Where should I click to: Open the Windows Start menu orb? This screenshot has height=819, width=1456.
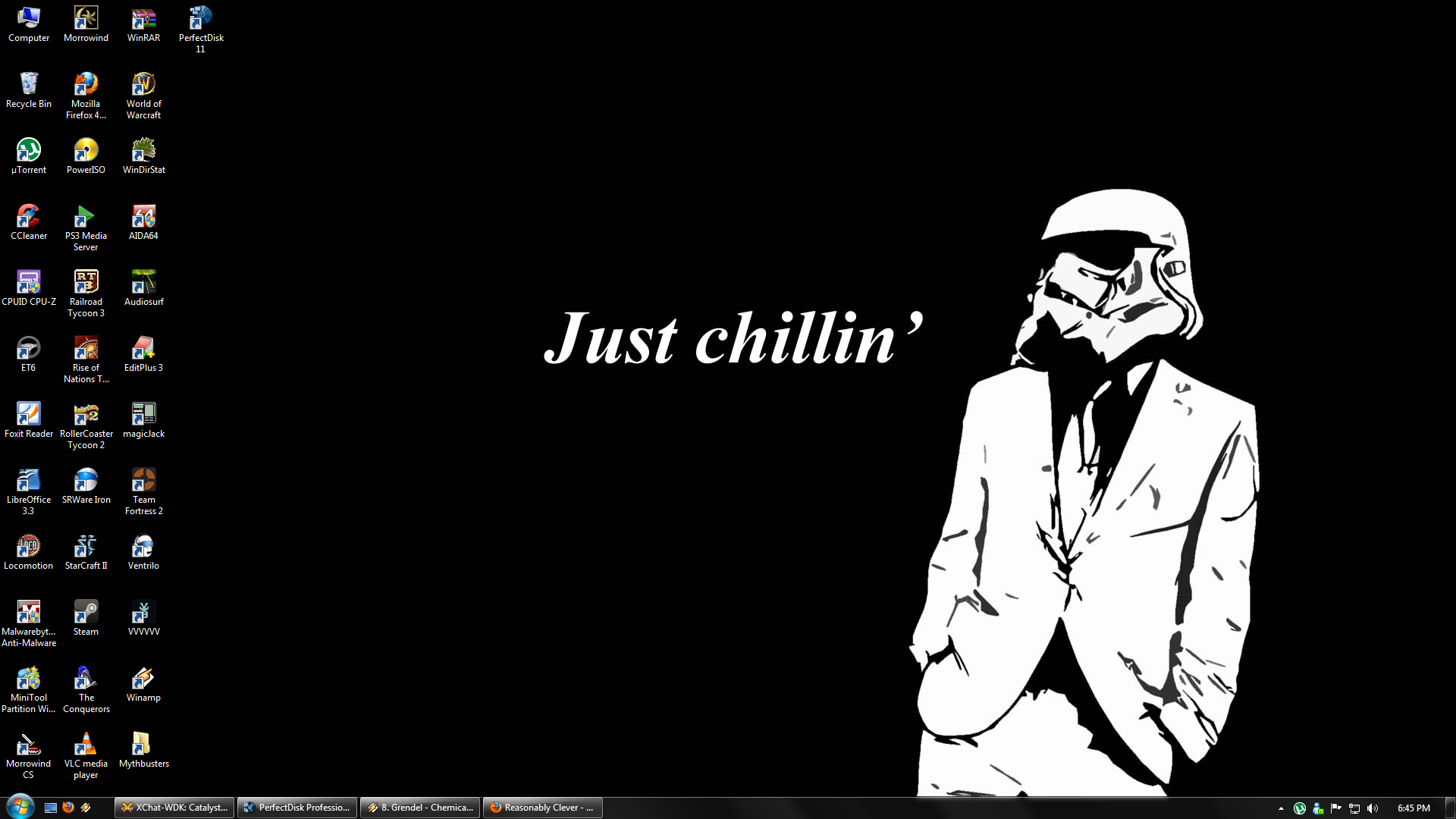pyautogui.click(x=20, y=807)
